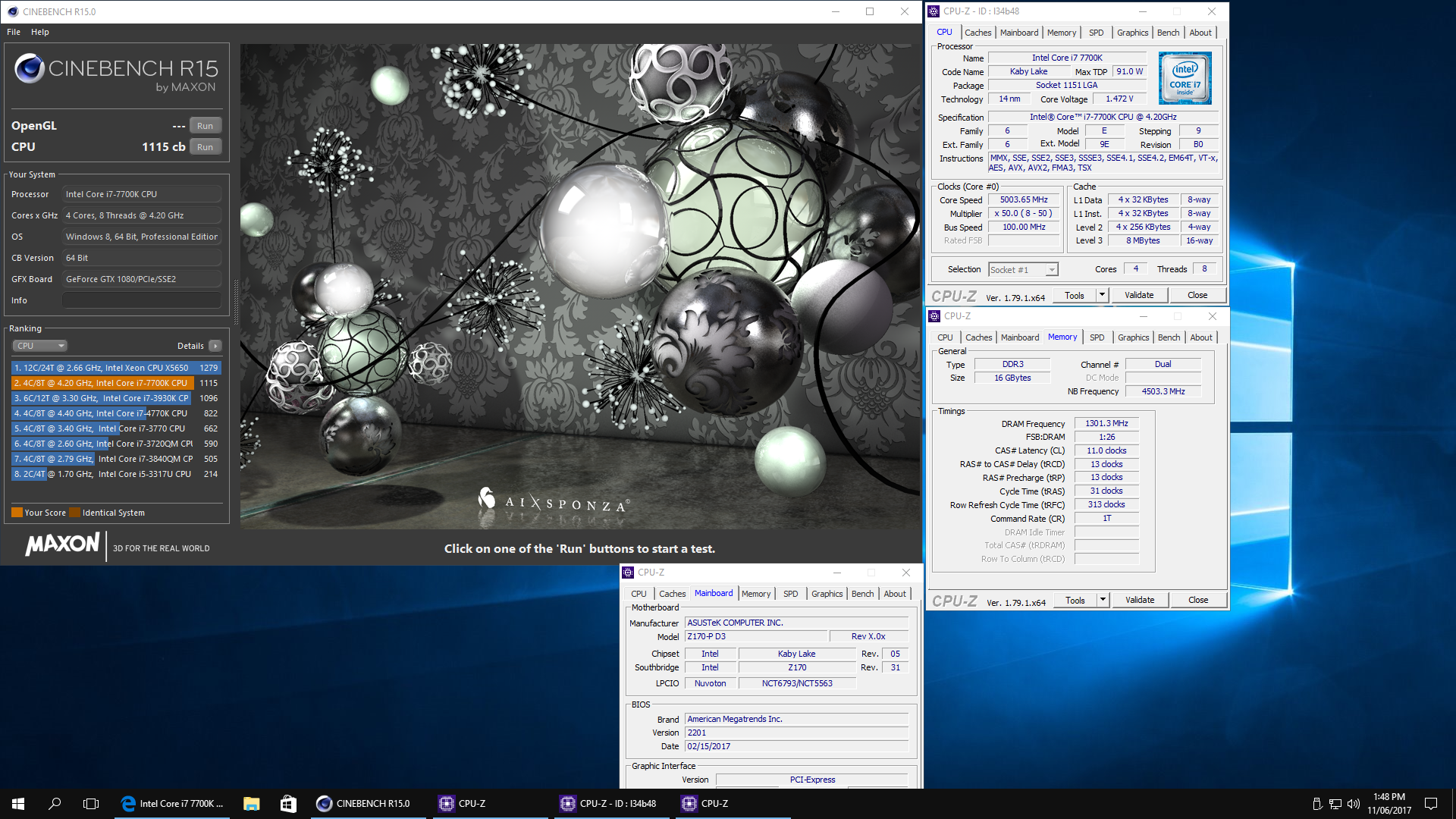Click Core Speed value 5003.65 MHz
This screenshot has height=819, width=1456.
point(1024,200)
